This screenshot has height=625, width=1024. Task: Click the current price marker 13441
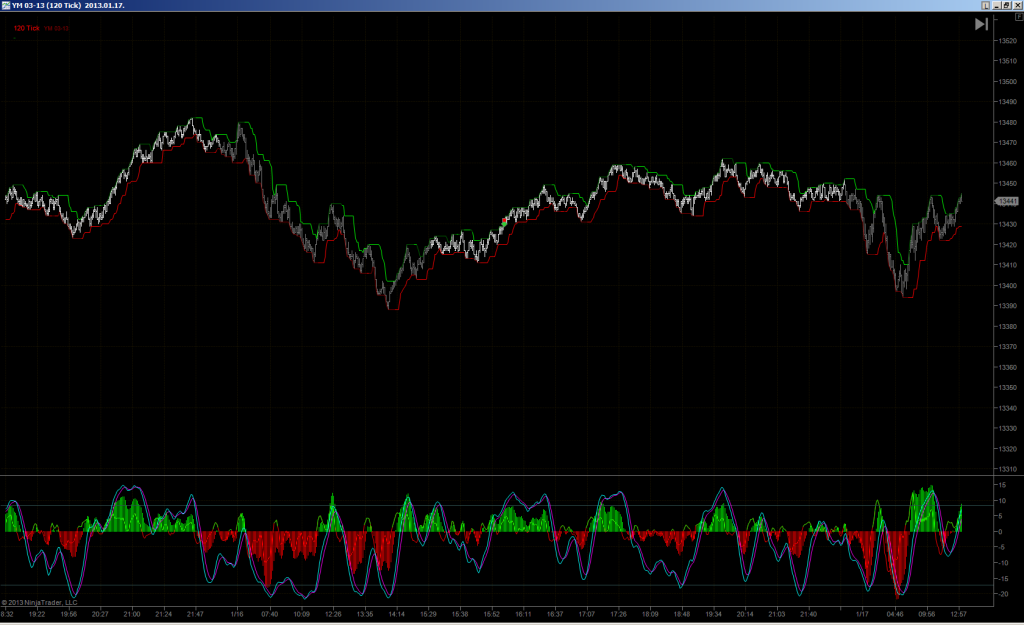(x=1006, y=201)
